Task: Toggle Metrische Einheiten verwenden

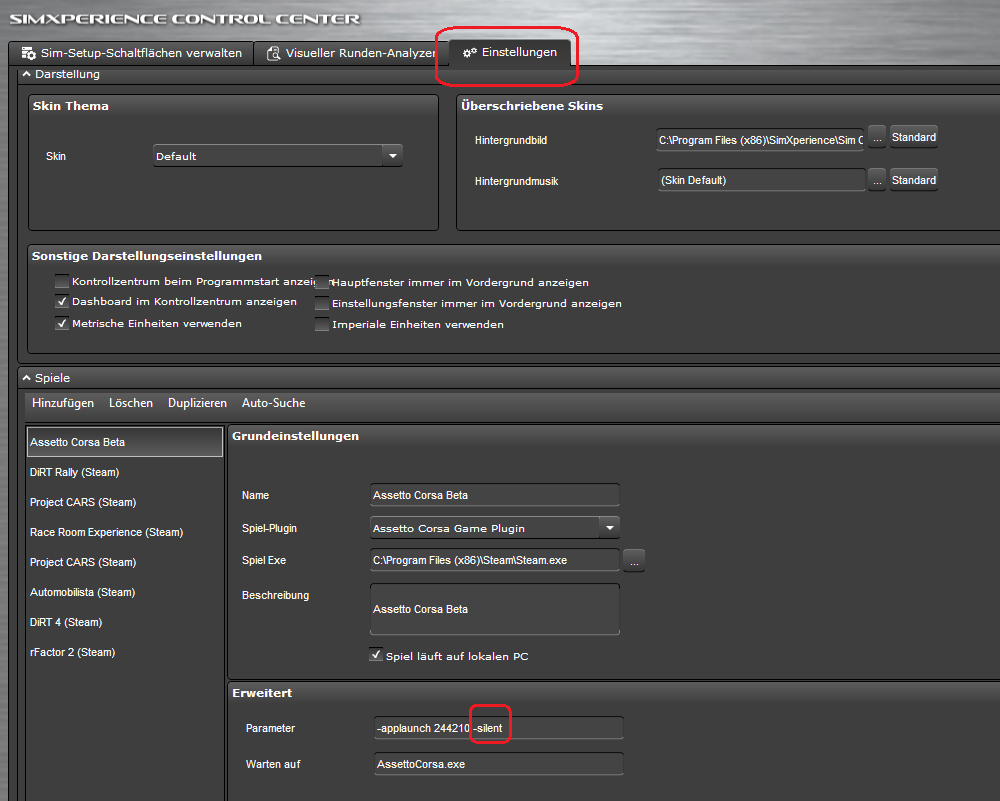Action: pyautogui.click(x=62, y=323)
